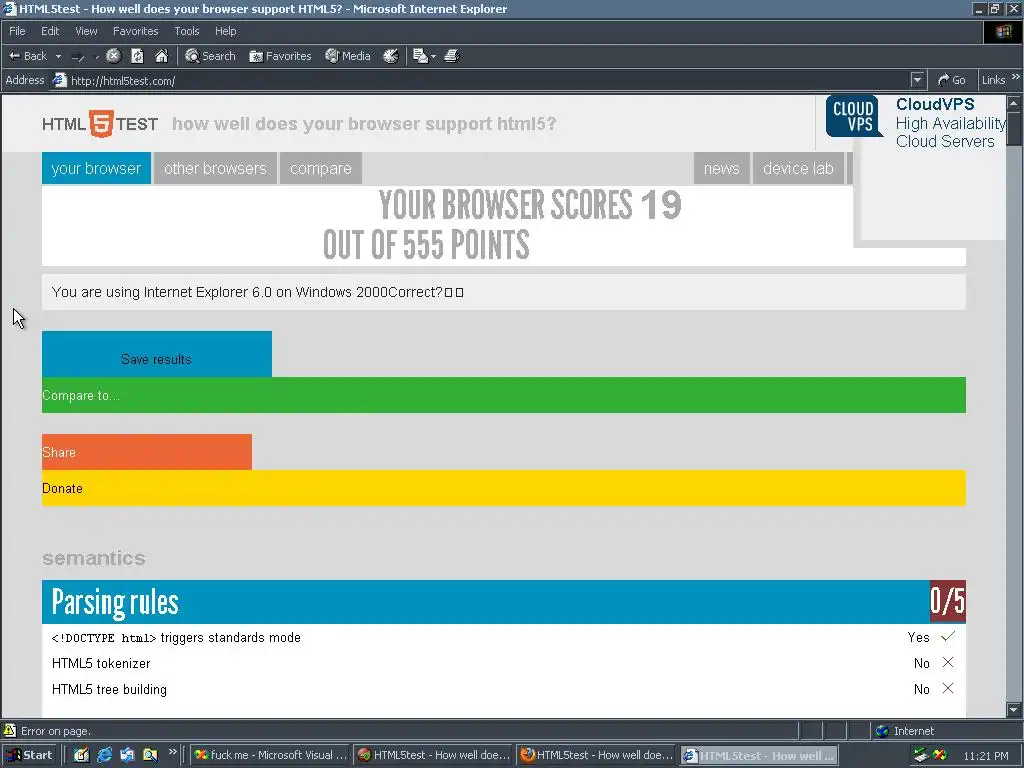Launch Internet Explorer from quick launch
The width and height of the screenshot is (1024, 768).
coord(104,755)
